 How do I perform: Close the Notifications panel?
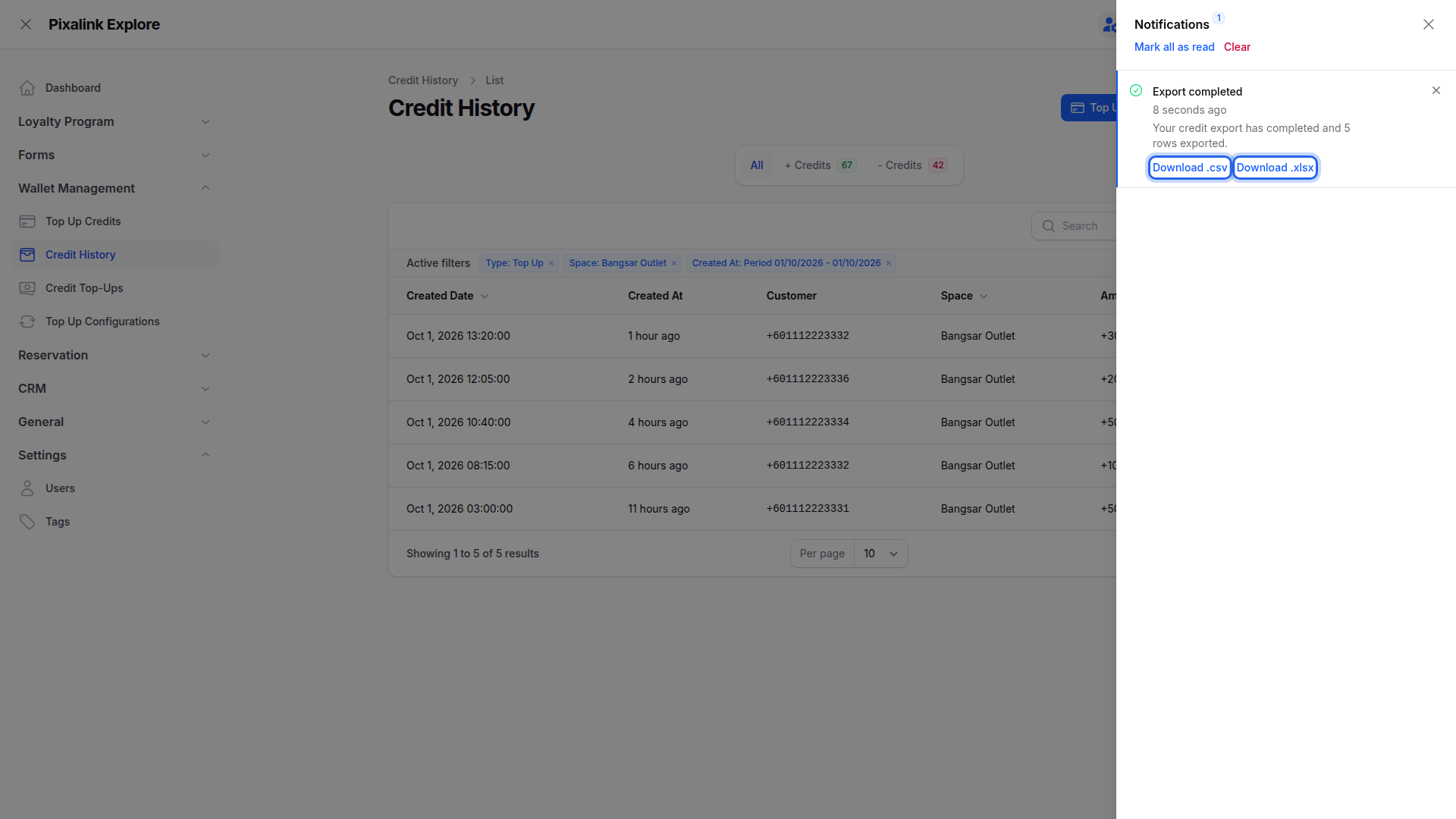click(x=1429, y=24)
